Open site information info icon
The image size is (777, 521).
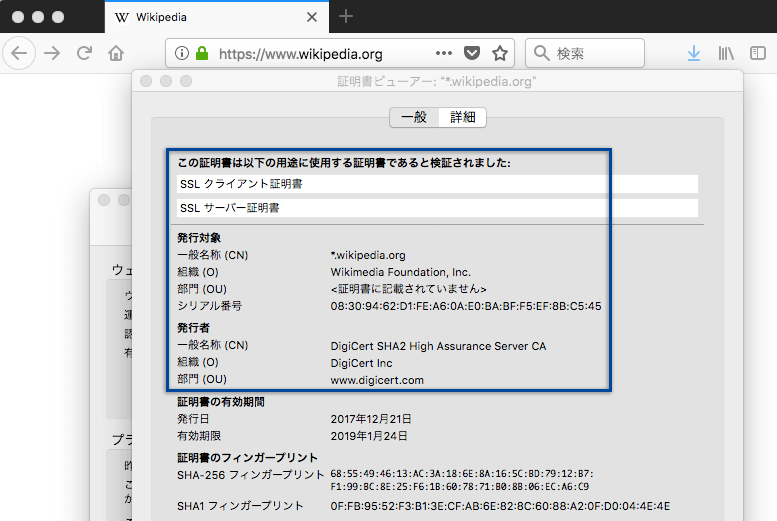182,53
